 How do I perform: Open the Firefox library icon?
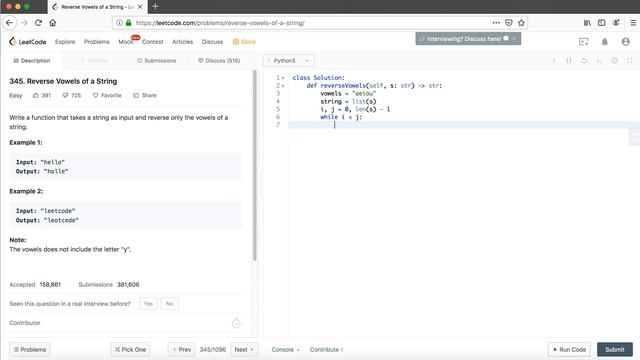[x=587, y=23]
